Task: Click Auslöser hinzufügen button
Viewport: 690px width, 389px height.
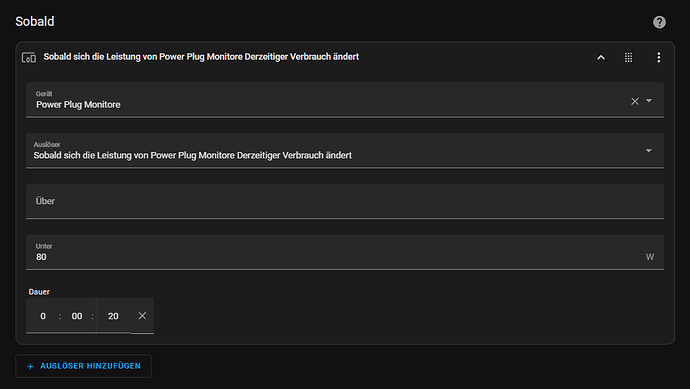Action: (x=84, y=366)
